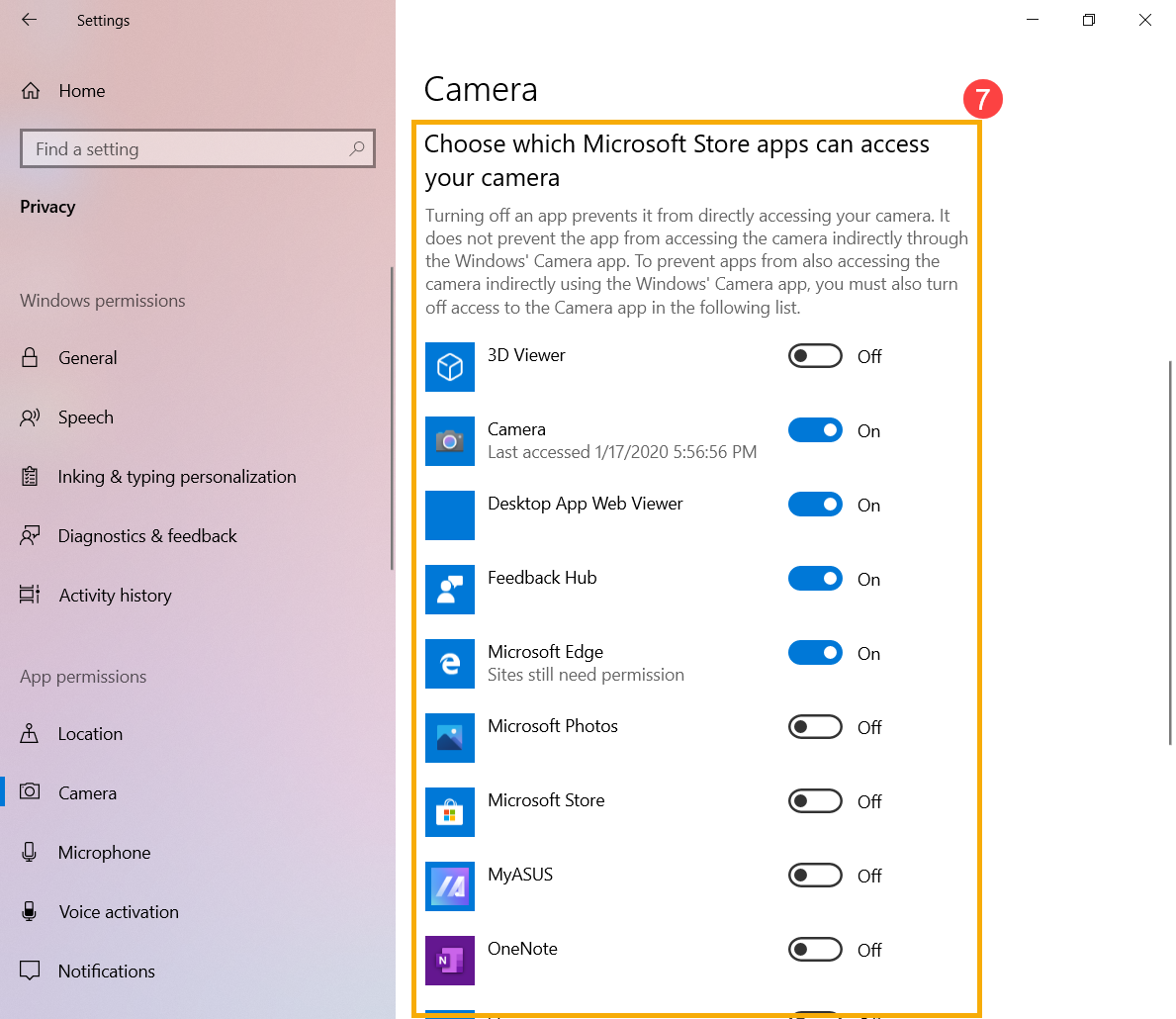Image resolution: width=1176 pixels, height=1019 pixels.
Task: Click the back arrow in Settings
Action: pos(30,20)
